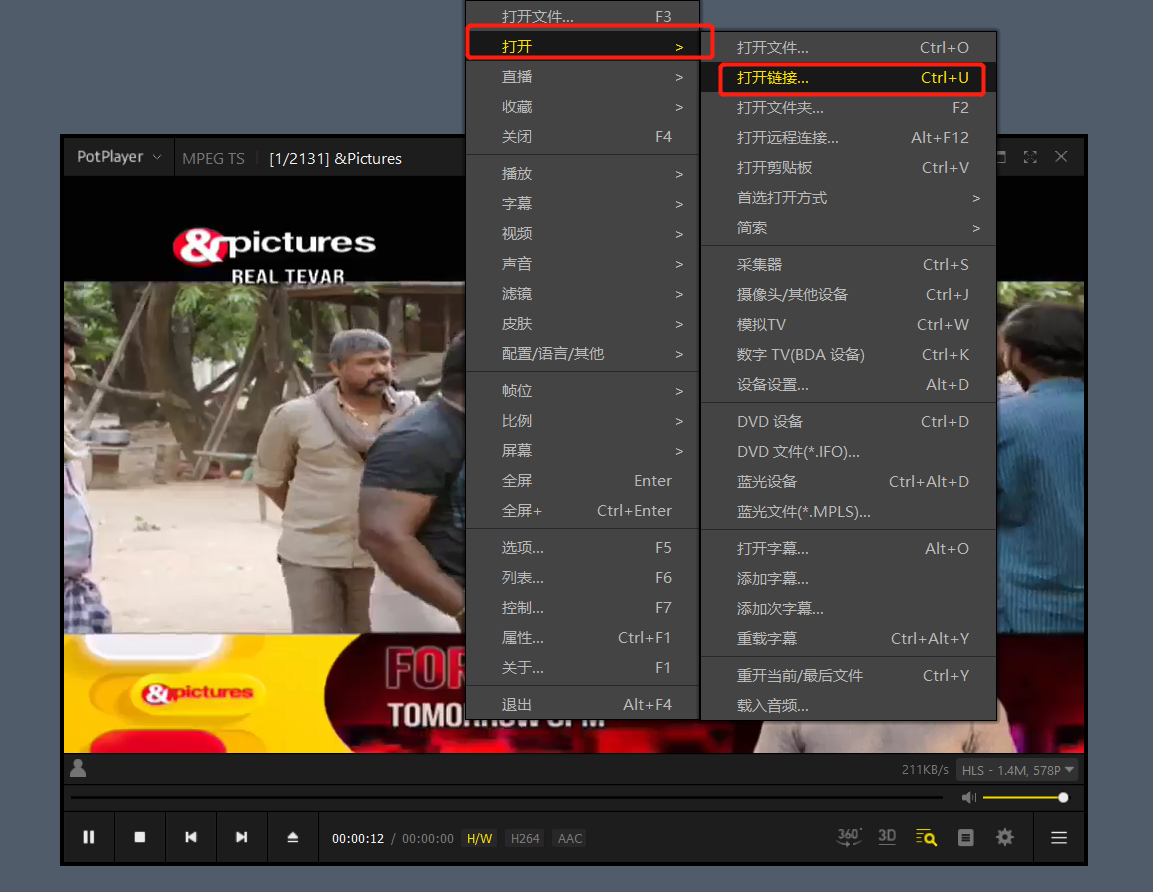
Task: Click the stop playback button
Action: point(140,837)
